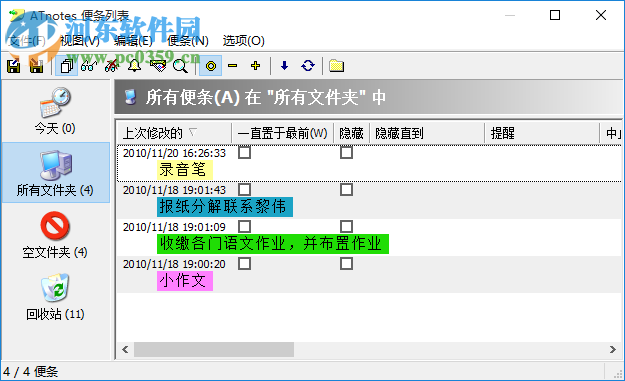Viewport: 625px width, 381px height.
Task: Open the 编辑(E) menu
Action: 133,41
